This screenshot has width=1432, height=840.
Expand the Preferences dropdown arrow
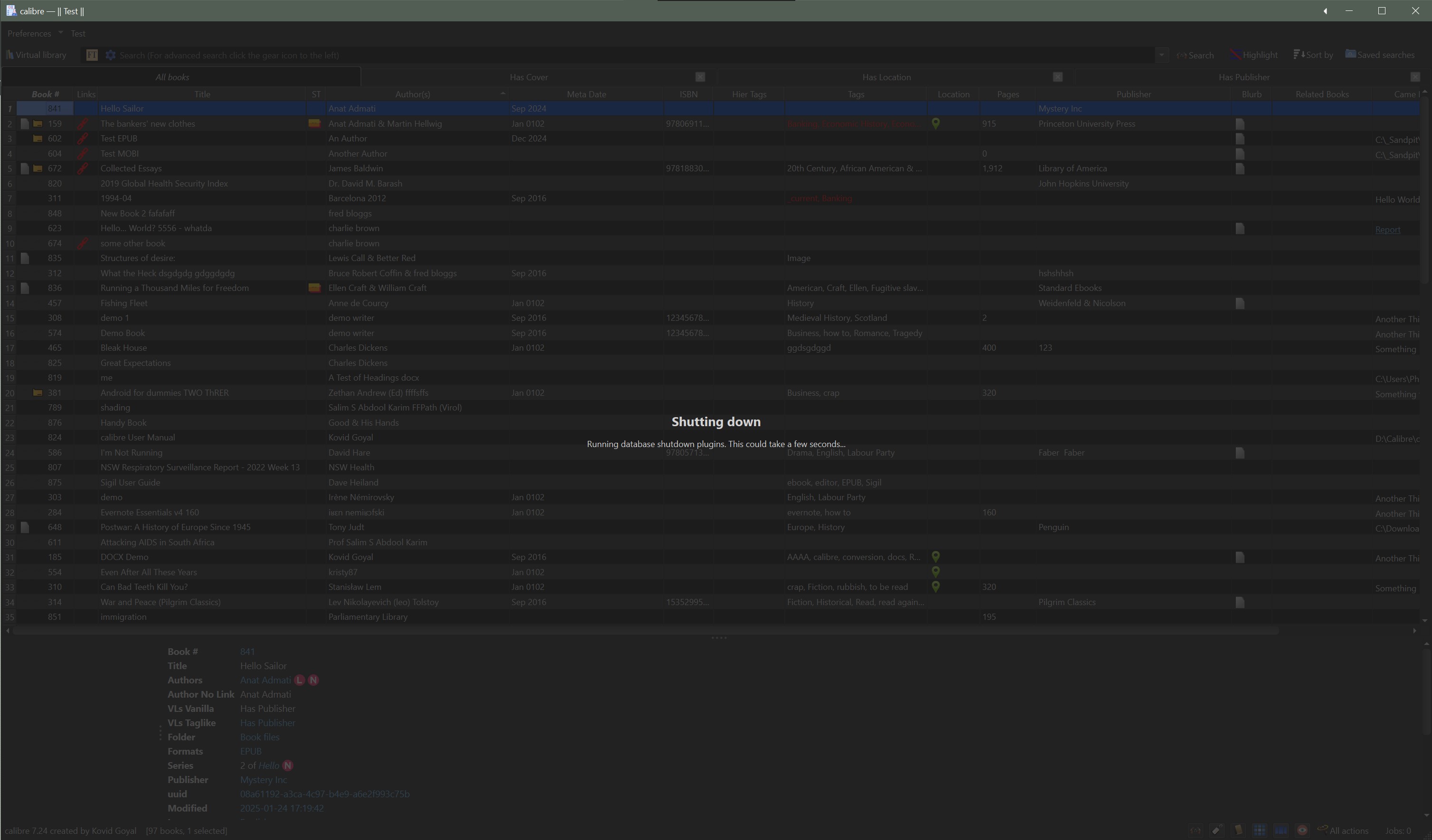(60, 33)
